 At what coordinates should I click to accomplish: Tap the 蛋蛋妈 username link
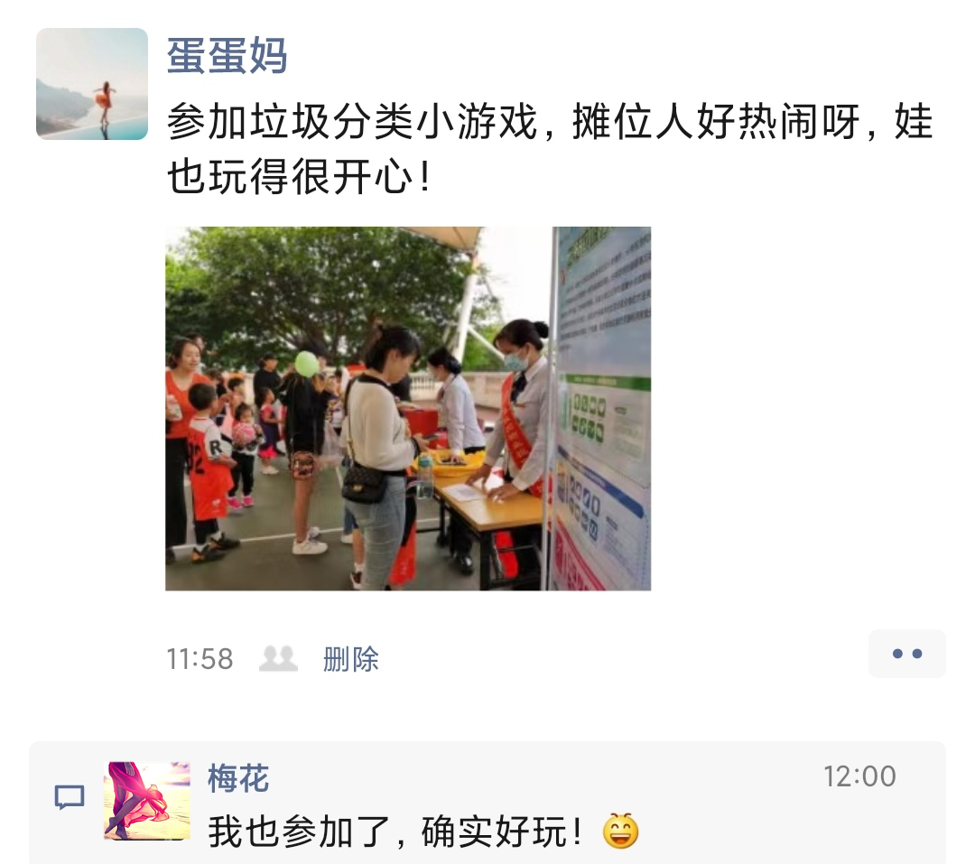pos(227,55)
